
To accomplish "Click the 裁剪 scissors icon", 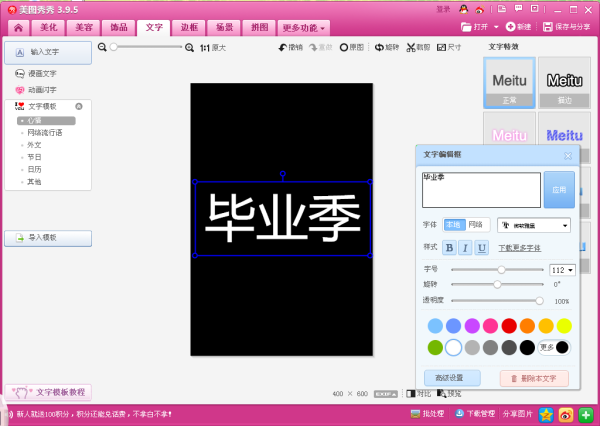I will pos(411,47).
